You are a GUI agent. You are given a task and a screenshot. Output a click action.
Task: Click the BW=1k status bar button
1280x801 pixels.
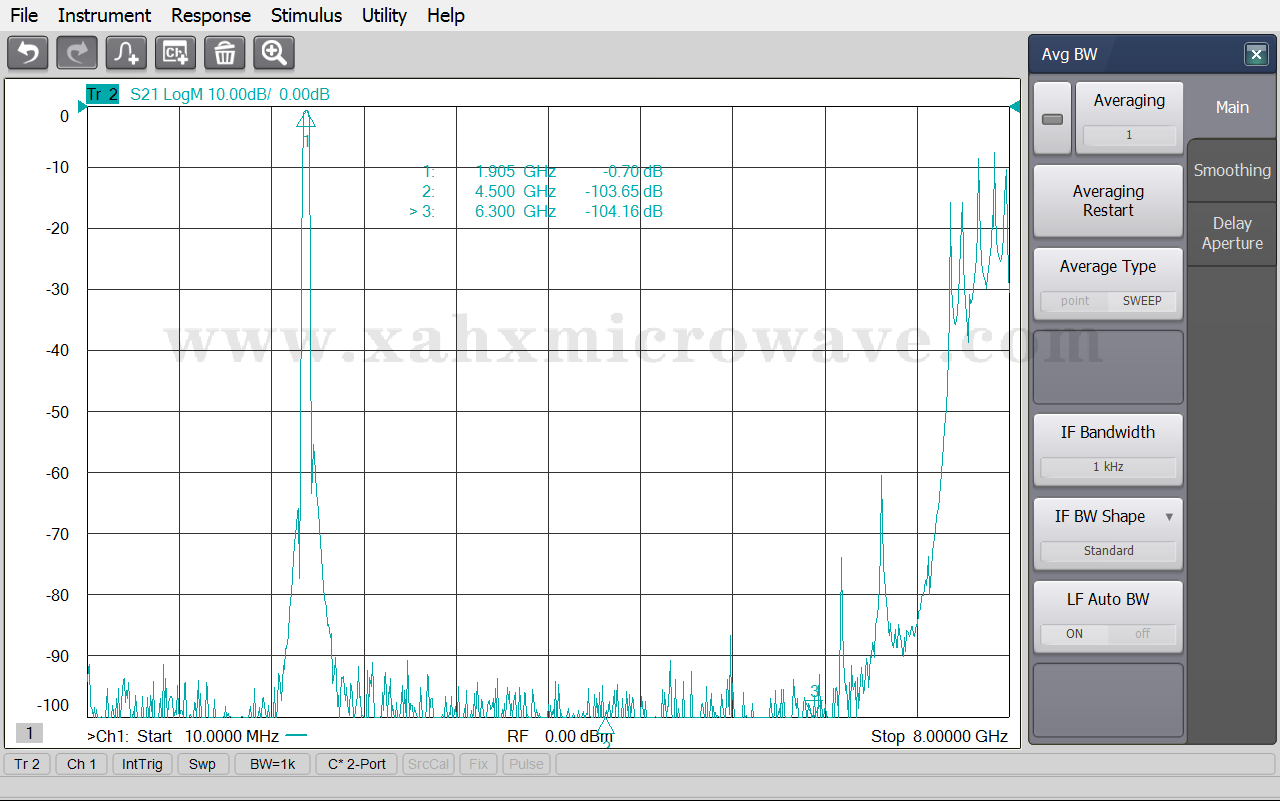click(272, 764)
